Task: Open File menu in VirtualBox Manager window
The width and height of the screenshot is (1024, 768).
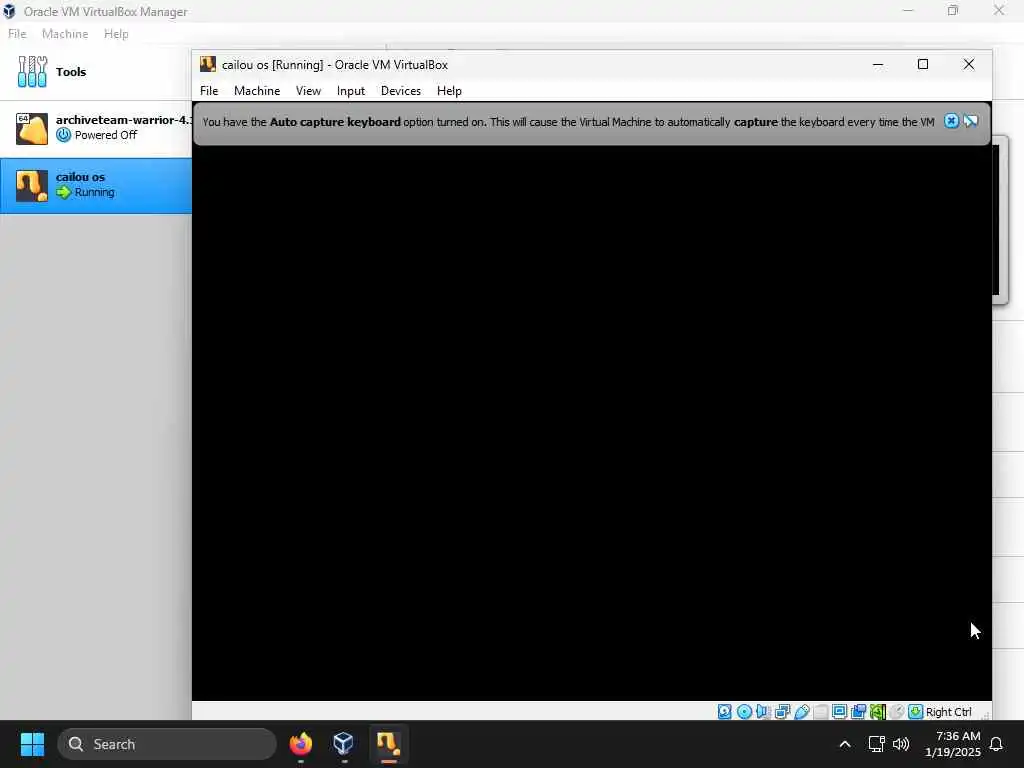Action: (17, 34)
